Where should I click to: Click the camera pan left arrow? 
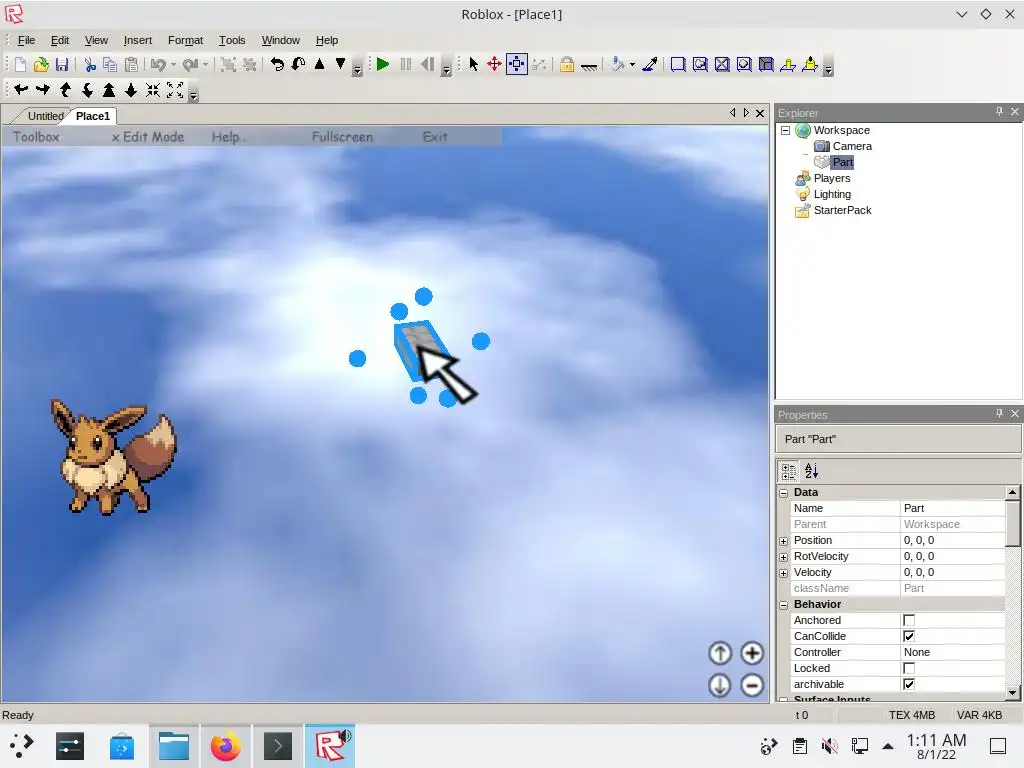click(21, 89)
